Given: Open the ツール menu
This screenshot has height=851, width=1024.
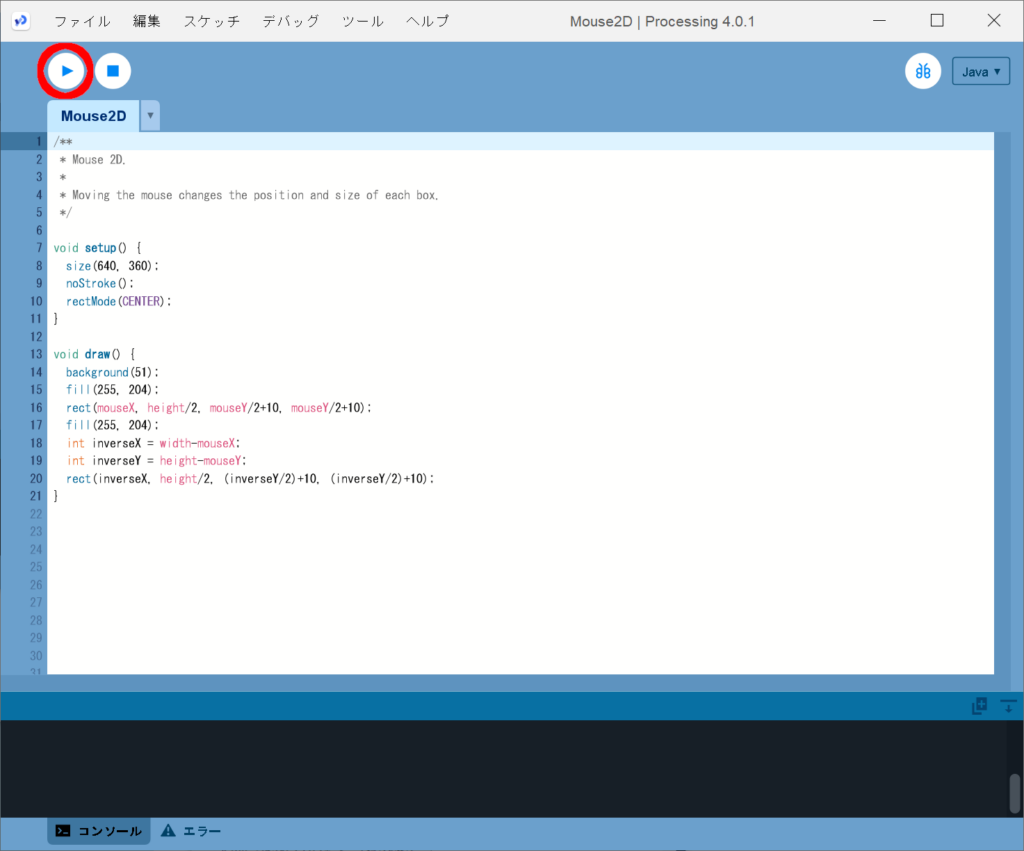Looking at the screenshot, I should tap(362, 21).
